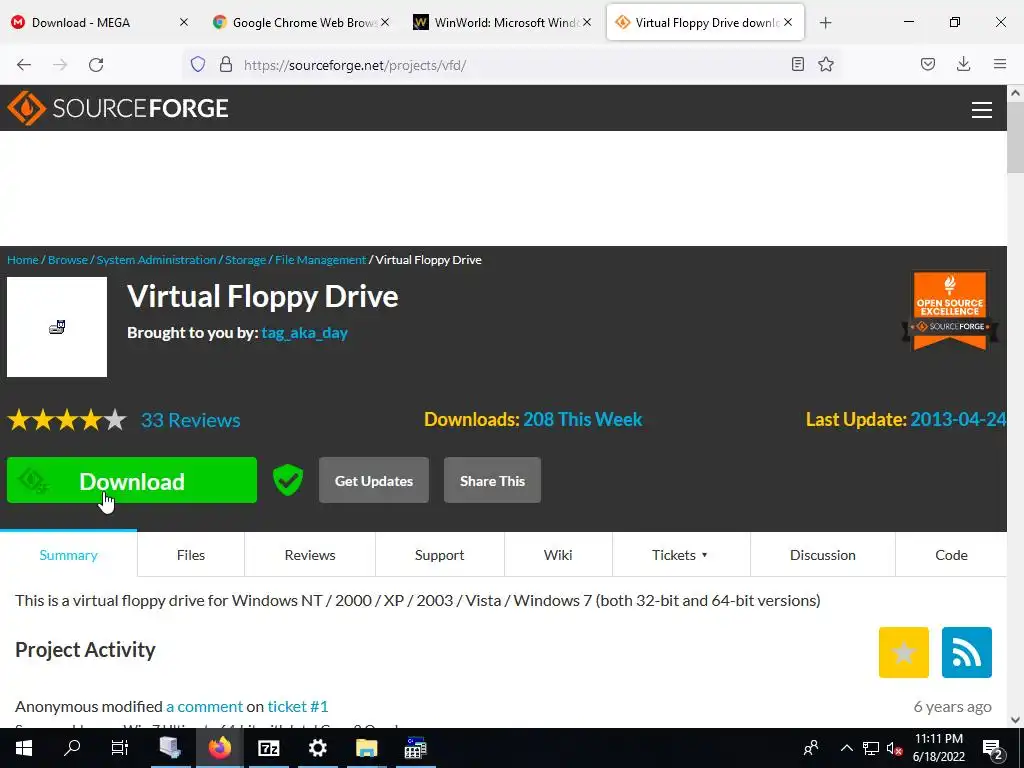
Task: Toggle reader view icon in address bar
Action: coord(797,64)
